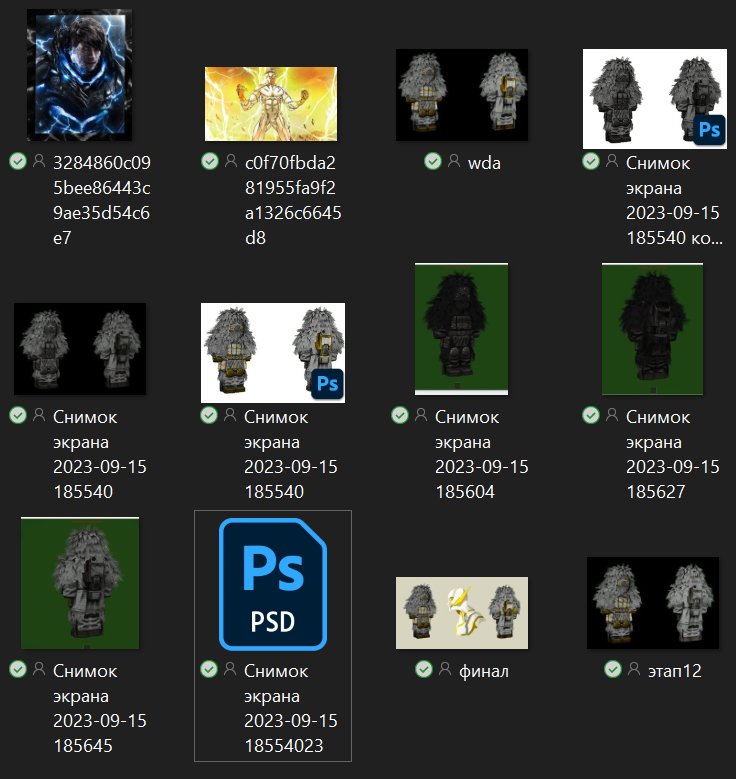Click shared person icon next to wda
This screenshot has height=779, width=736.
click(x=454, y=161)
